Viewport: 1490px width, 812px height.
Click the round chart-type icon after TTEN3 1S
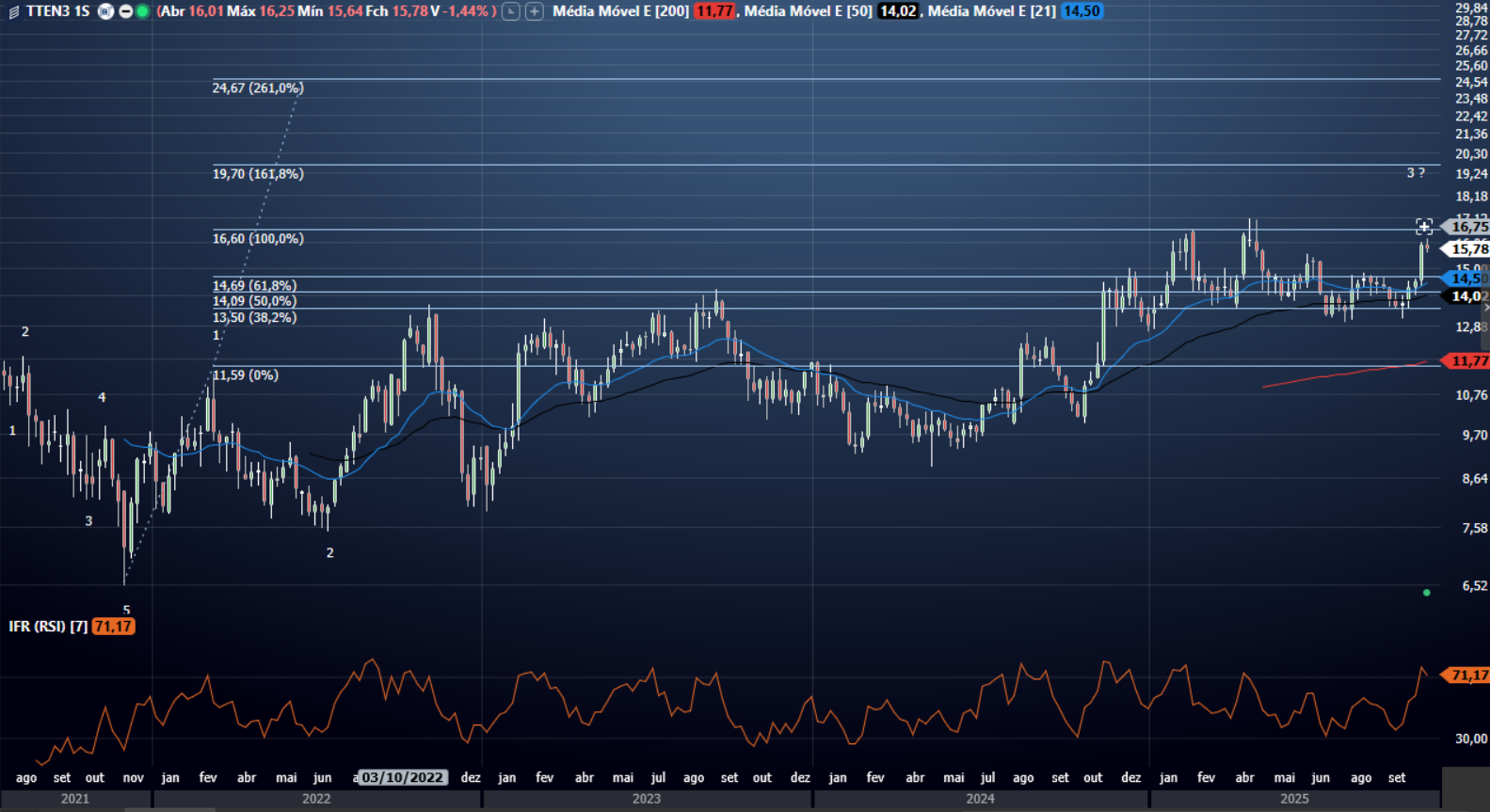106,11
